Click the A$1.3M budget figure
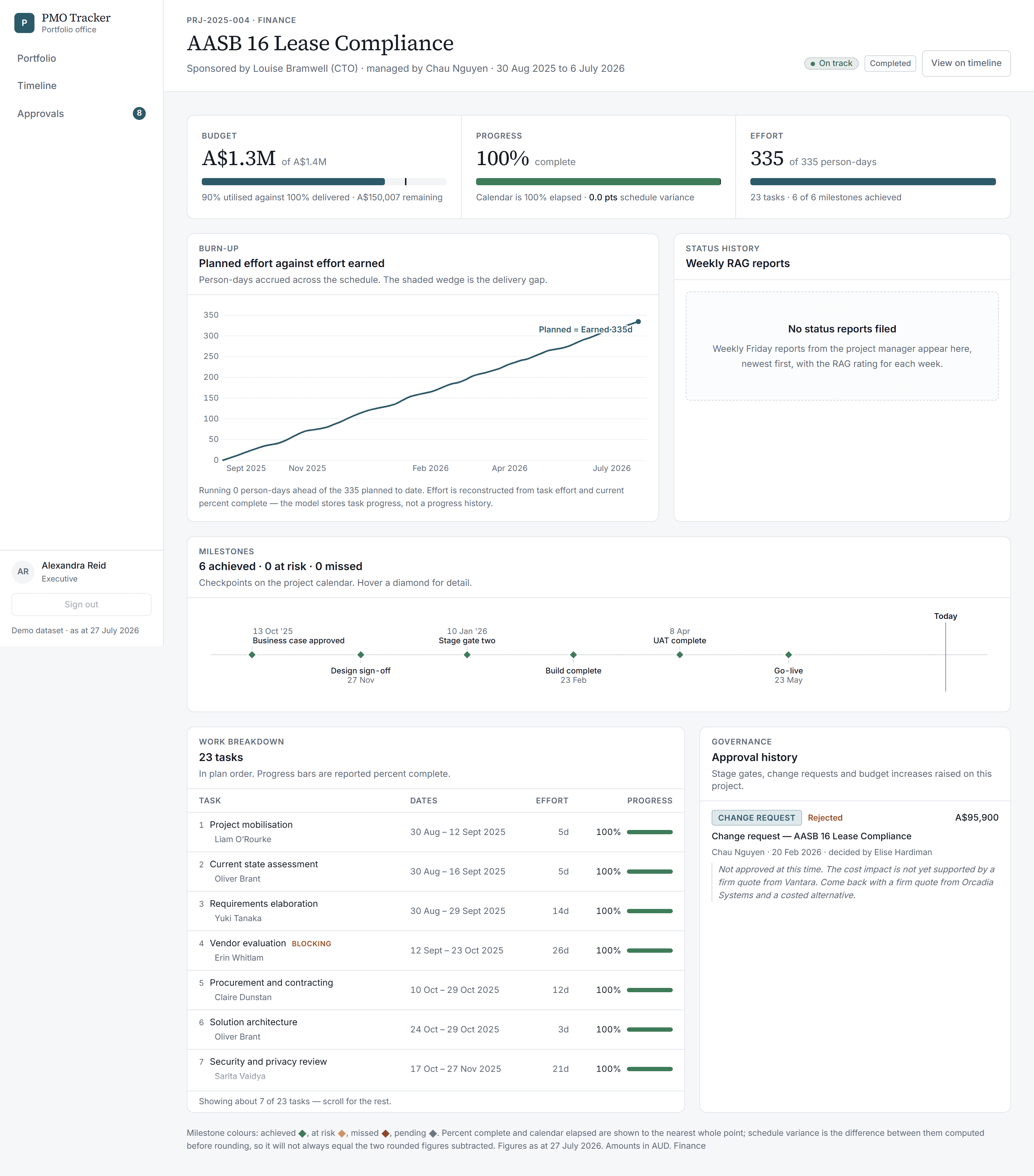 239,158
